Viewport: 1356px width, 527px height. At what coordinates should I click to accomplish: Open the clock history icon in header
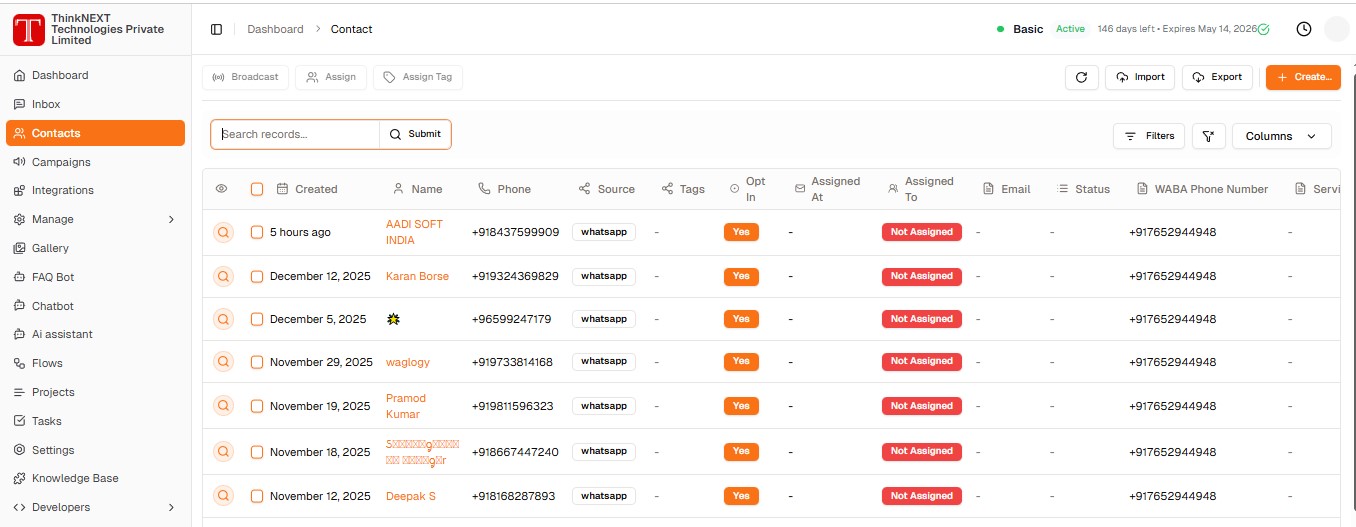(x=1303, y=29)
